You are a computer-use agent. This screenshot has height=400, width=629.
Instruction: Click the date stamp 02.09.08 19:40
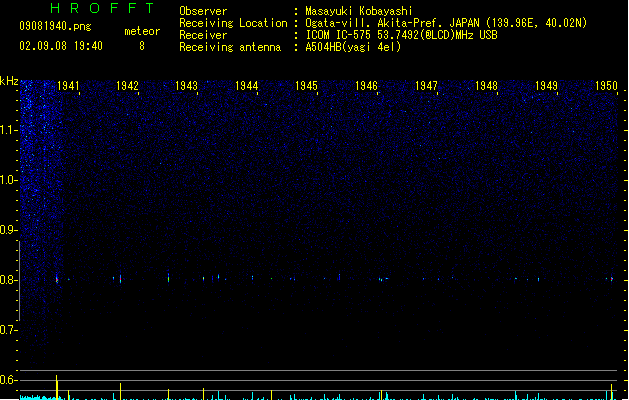click(x=61, y=46)
